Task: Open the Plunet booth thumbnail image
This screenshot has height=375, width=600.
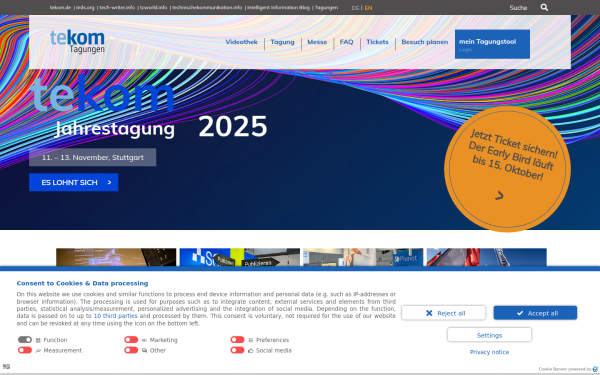Action: (x=363, y=257)
